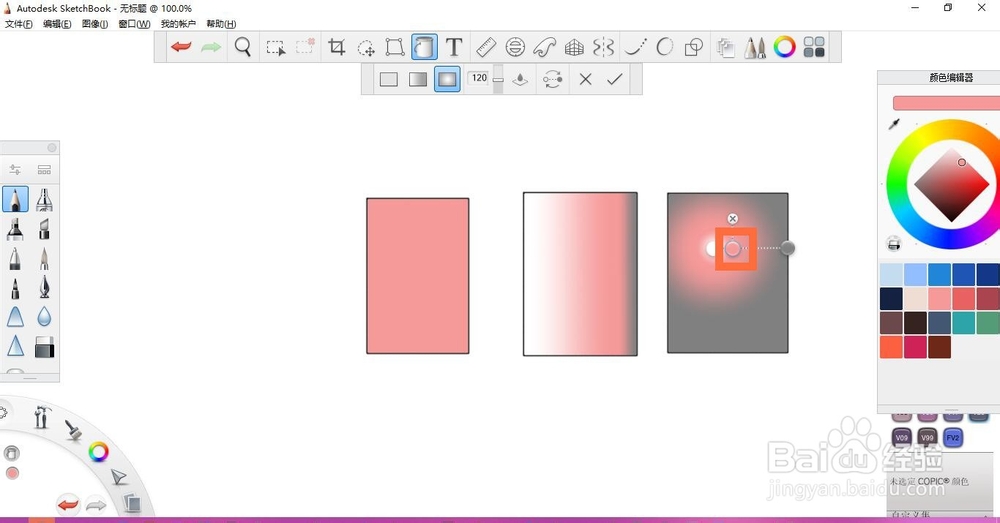Viewport: 1000px width, 523px height.
Task: Select the hard Eraser brush in palette
Action: [x=44, y=347]
